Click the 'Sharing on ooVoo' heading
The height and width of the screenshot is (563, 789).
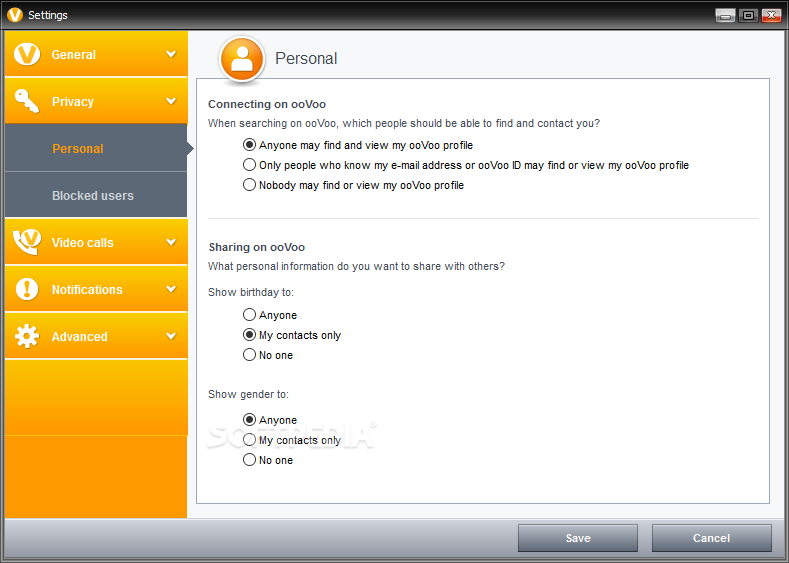257,247
